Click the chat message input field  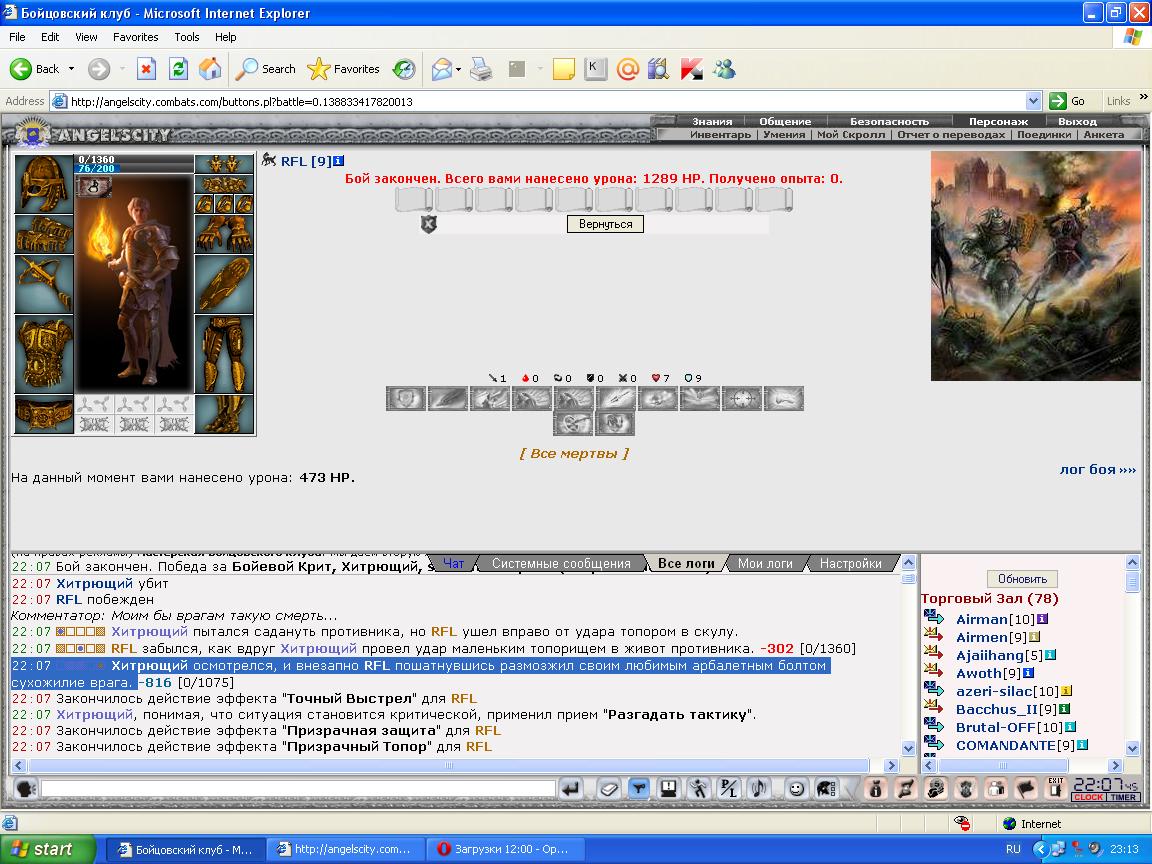tap(298, 789)
